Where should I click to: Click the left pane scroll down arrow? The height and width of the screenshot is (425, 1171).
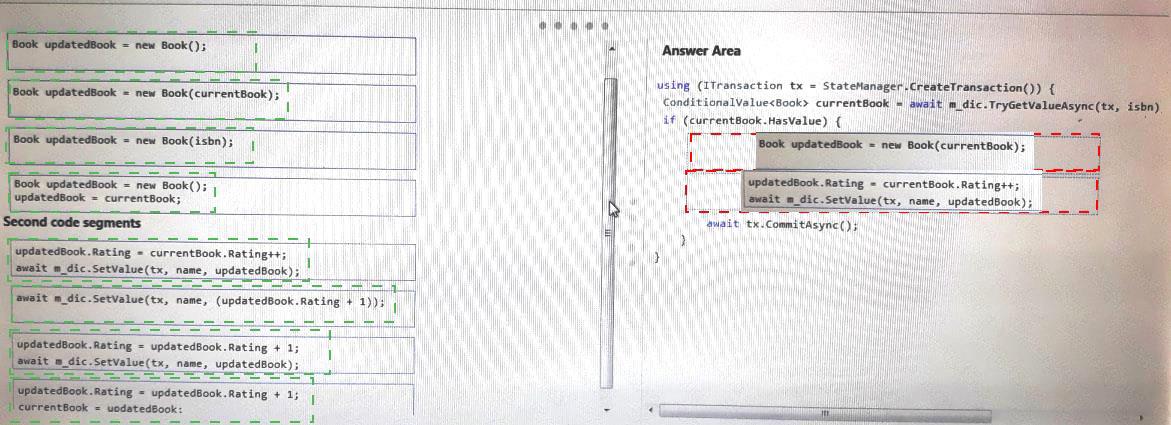(608, 410)
